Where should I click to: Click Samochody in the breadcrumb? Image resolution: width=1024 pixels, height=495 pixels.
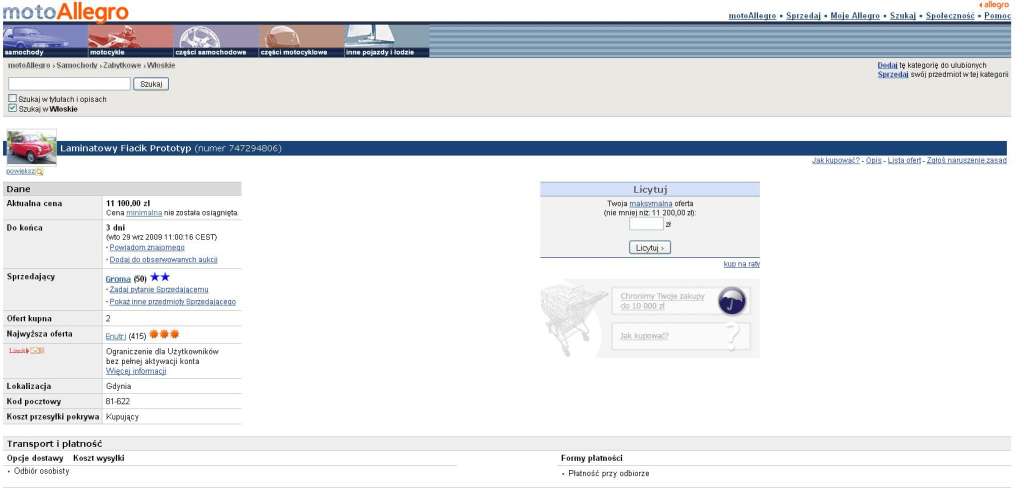[77, 66]
